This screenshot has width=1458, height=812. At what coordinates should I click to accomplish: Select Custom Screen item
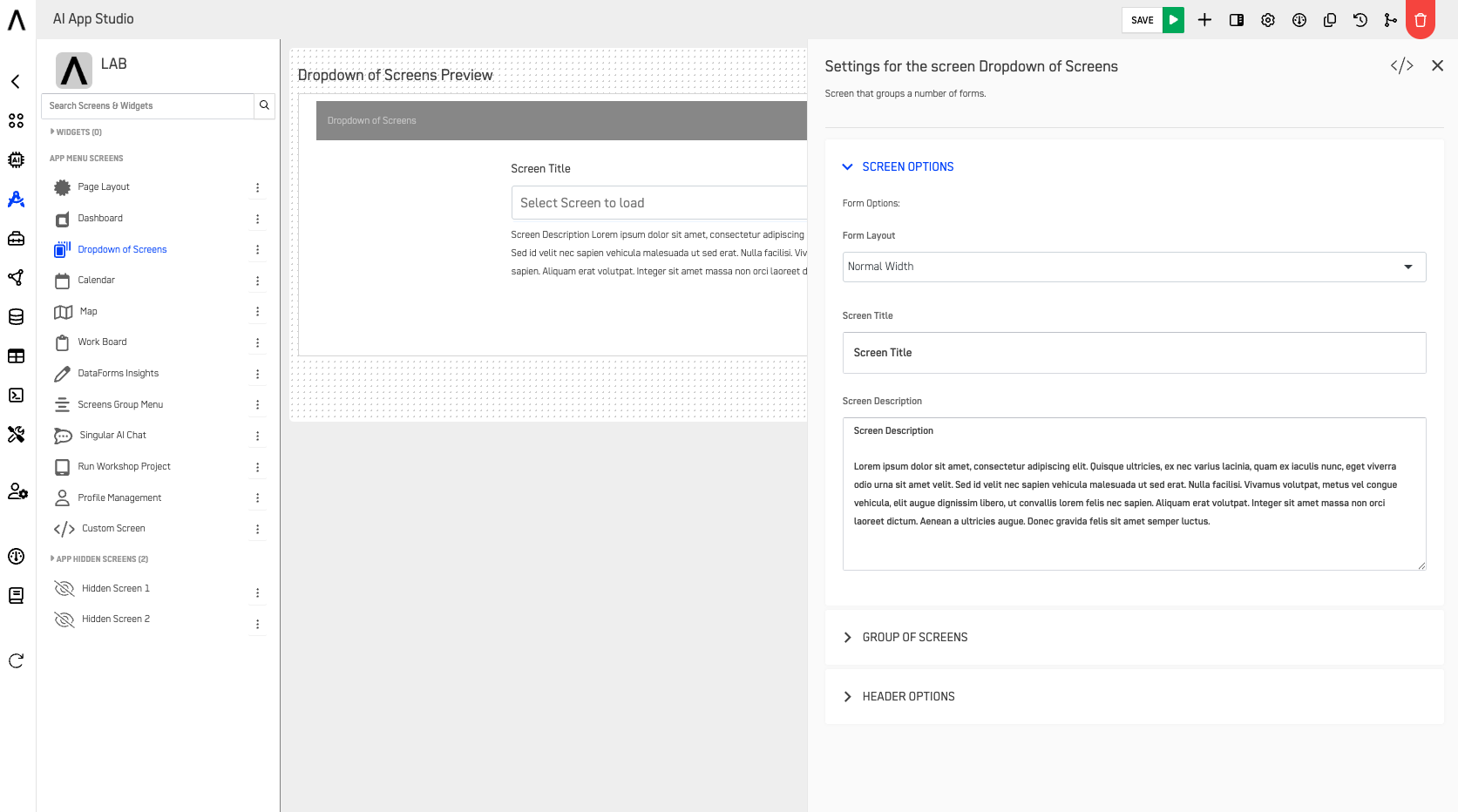click(x=113, y=529)
